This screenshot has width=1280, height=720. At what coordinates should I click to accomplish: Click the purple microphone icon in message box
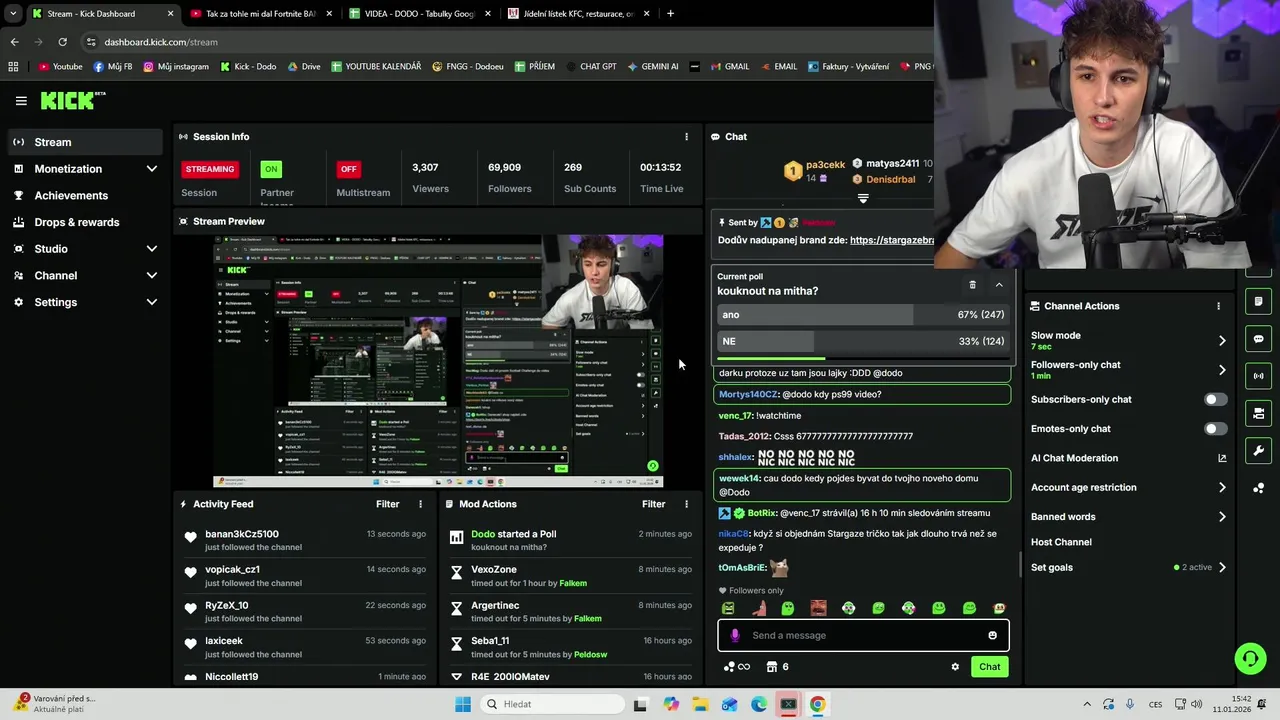click(x=735, y=635)
